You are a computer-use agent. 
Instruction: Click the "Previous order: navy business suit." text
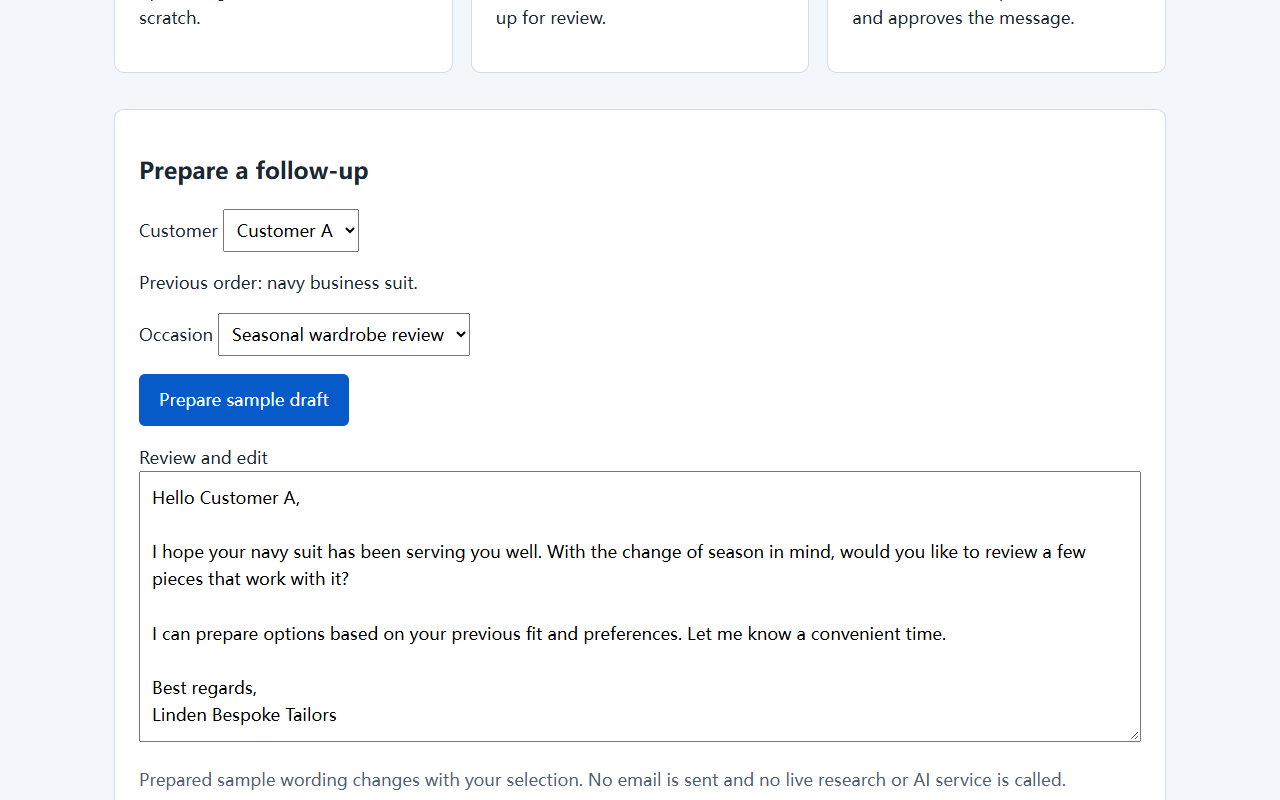pos(278,283)
